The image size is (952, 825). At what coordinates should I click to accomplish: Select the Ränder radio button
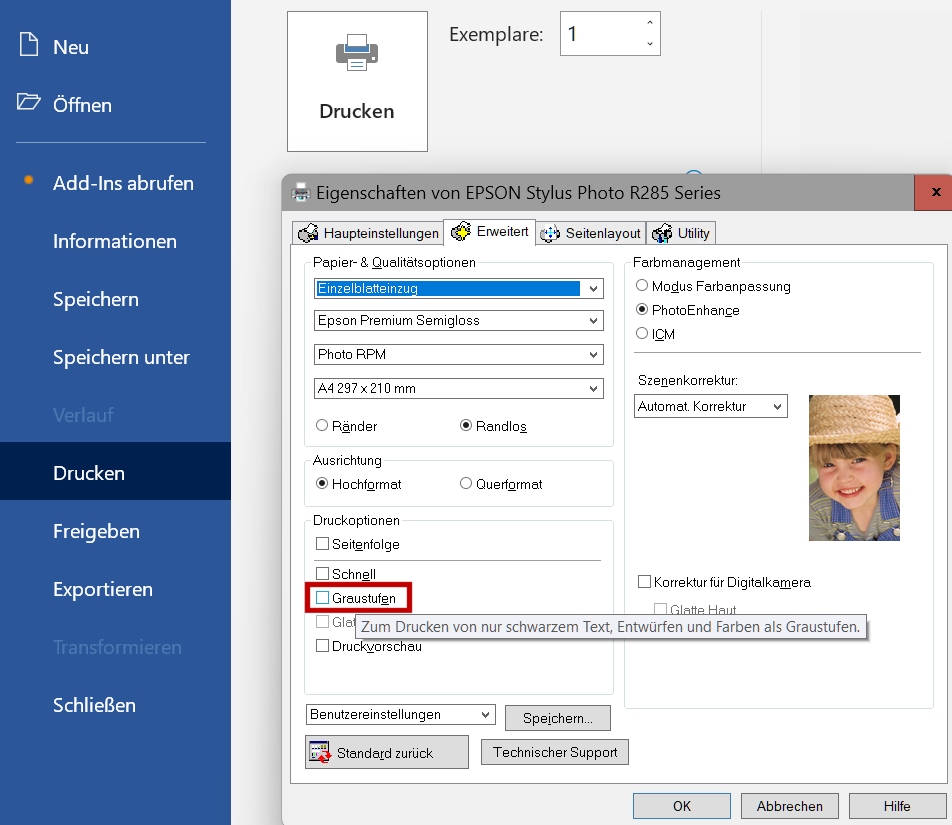[x=322, y=426]
